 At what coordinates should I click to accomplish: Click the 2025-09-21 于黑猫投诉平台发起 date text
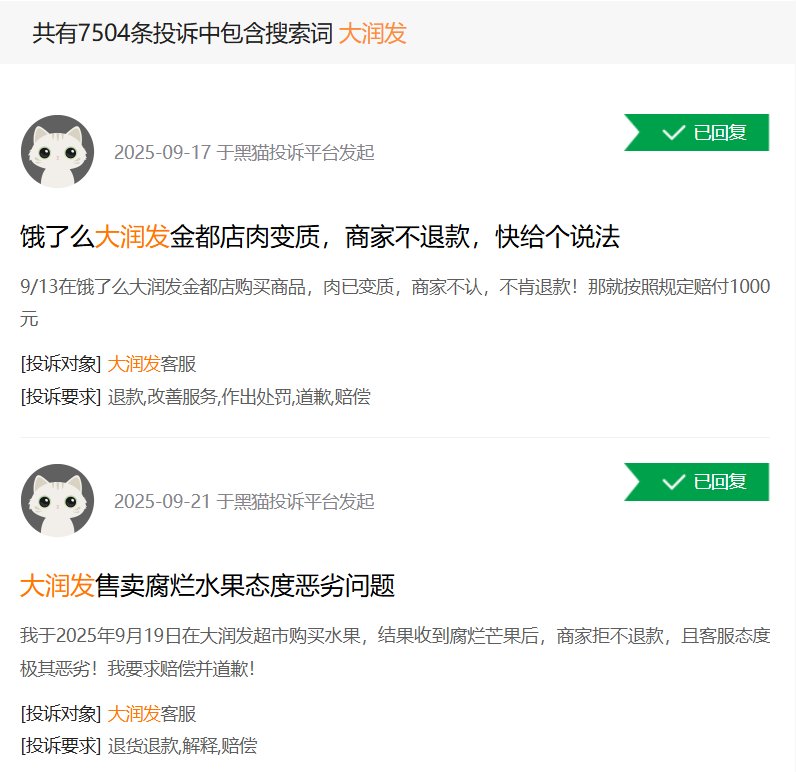tap(244, 501)
